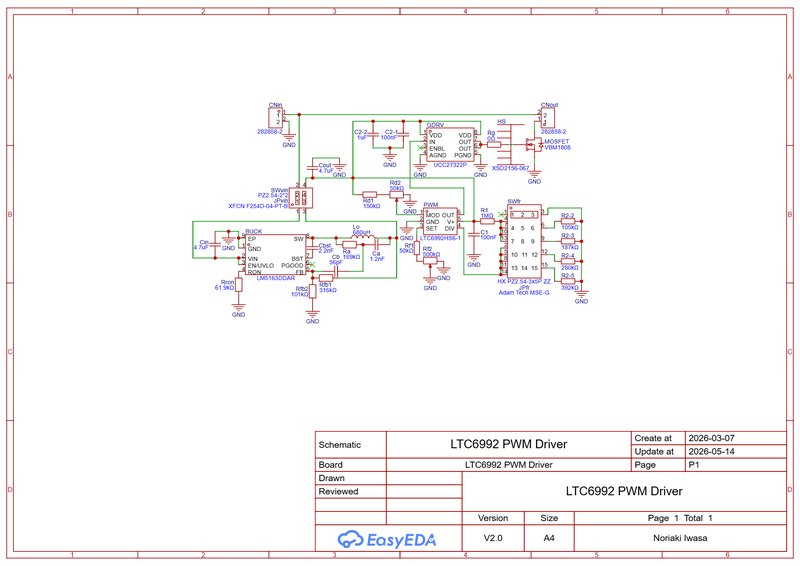Click the 'XSD2156-067' heatsink part label

(510, 168)
